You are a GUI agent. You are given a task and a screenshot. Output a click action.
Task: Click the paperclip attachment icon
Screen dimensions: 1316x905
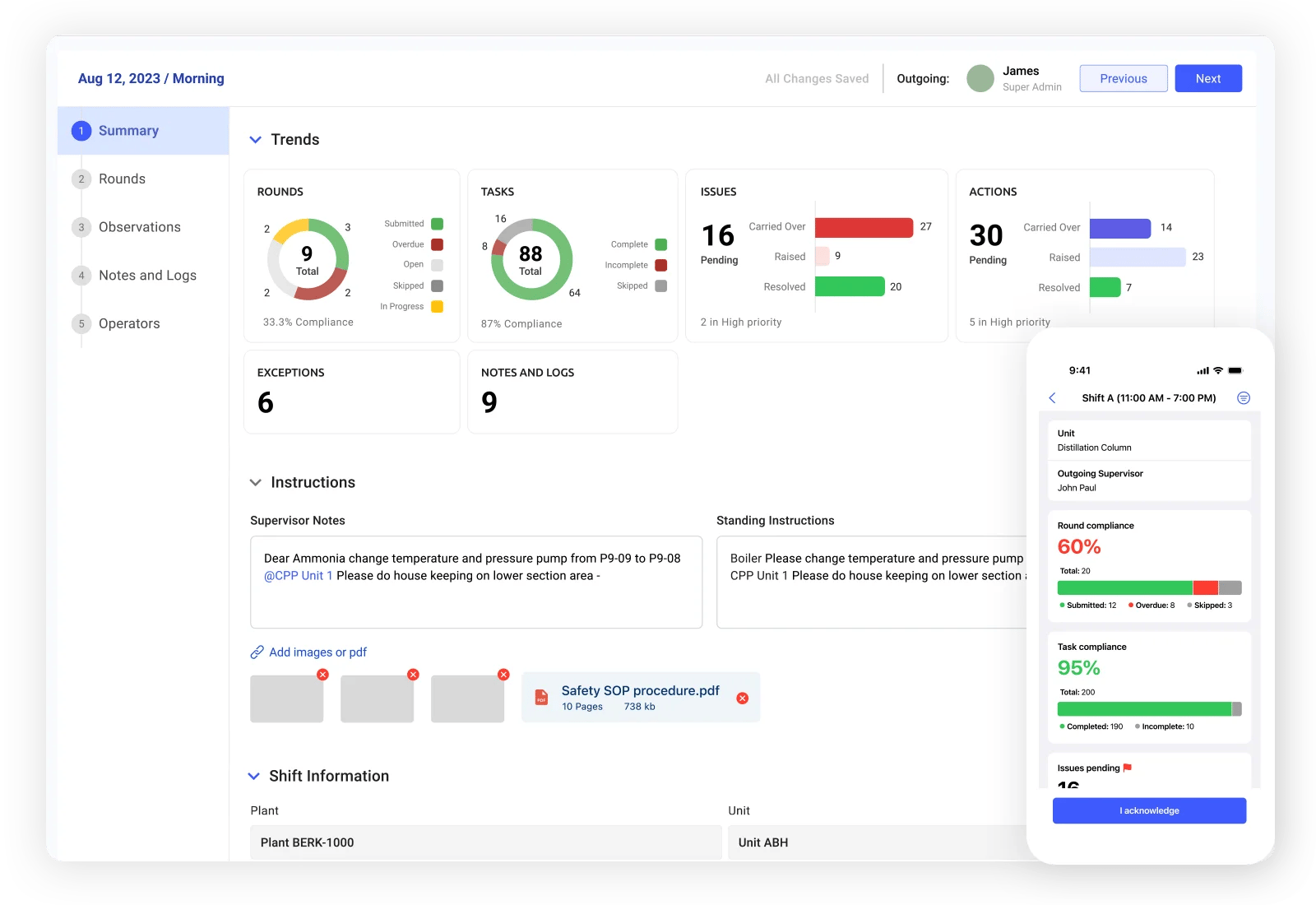(x=257, y=652)
